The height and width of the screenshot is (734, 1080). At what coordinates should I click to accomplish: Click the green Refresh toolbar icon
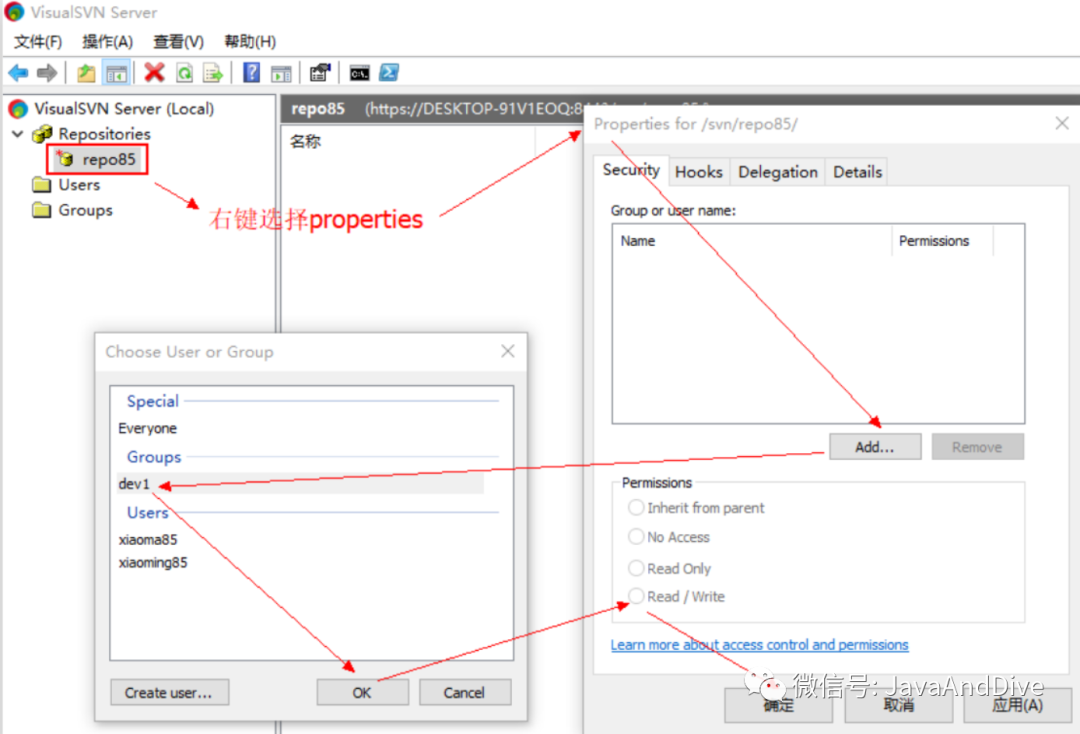pos(185,72)
